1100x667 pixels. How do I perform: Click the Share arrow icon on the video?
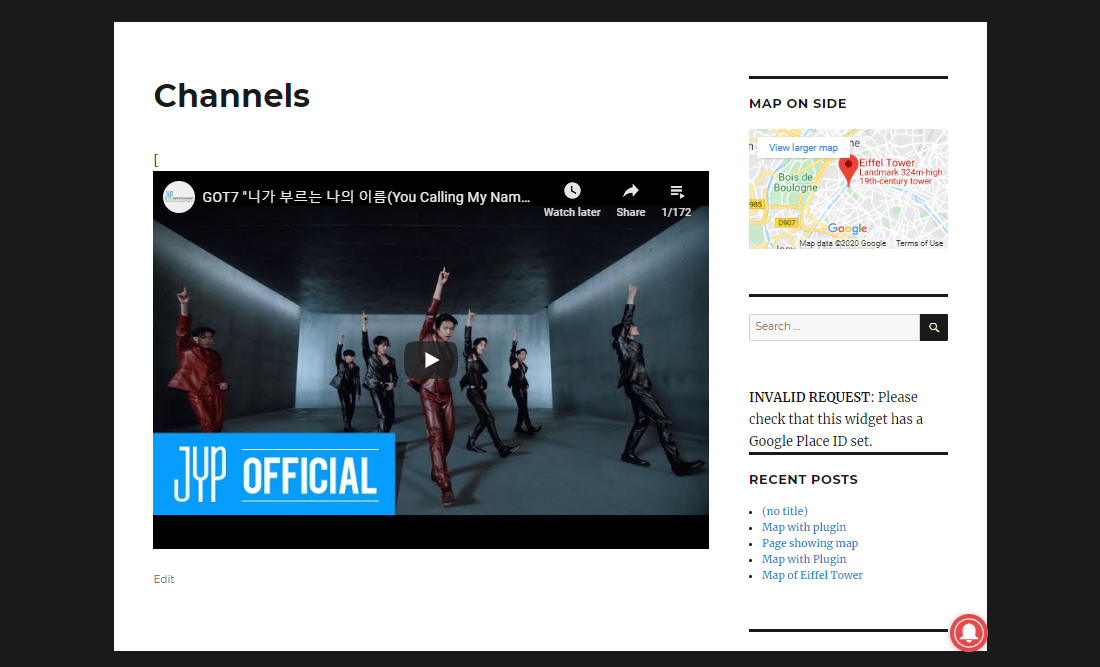(630, 190)
